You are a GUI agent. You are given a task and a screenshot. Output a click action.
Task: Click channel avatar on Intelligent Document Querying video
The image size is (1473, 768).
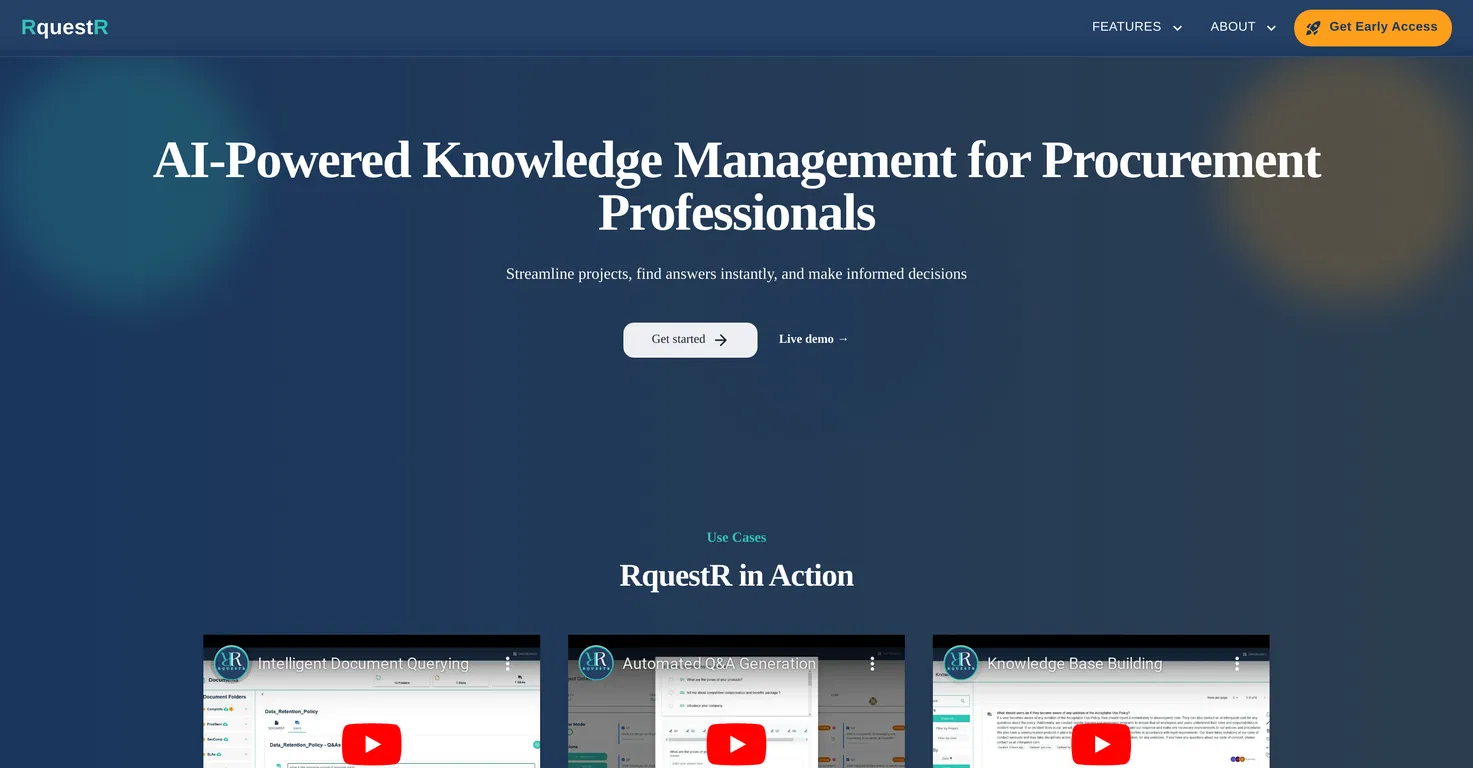231,663
